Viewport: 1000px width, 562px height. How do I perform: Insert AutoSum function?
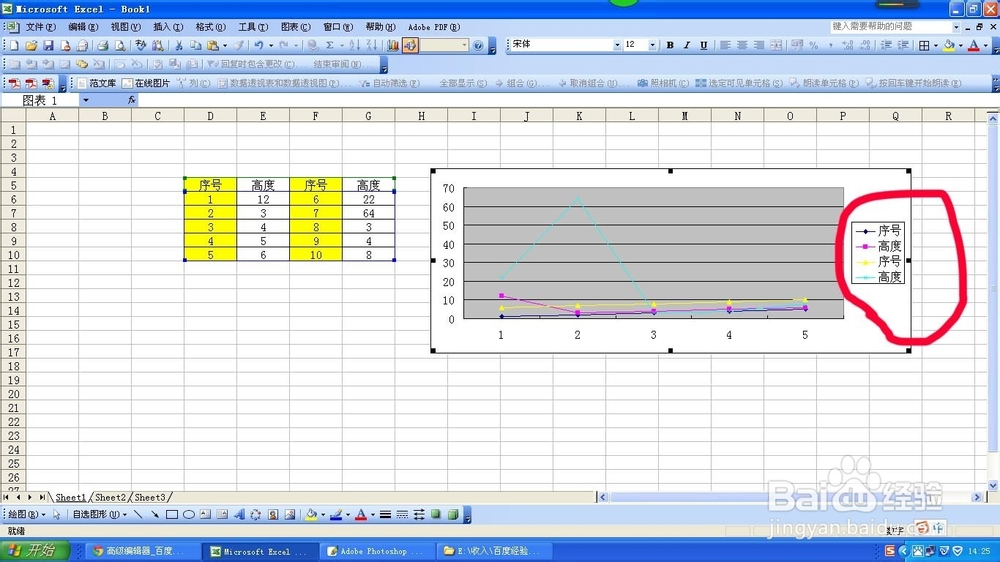[330, 45]
